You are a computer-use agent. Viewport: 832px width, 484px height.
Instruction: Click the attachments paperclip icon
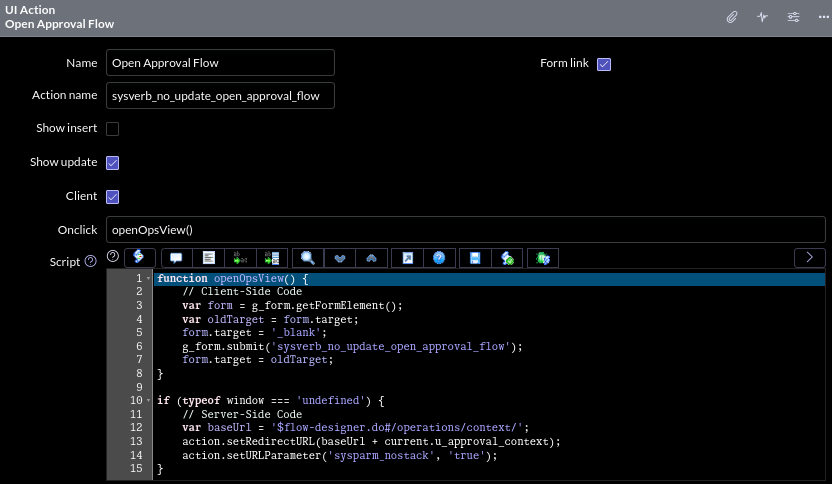pyautogui.click(x=732, y=17)
